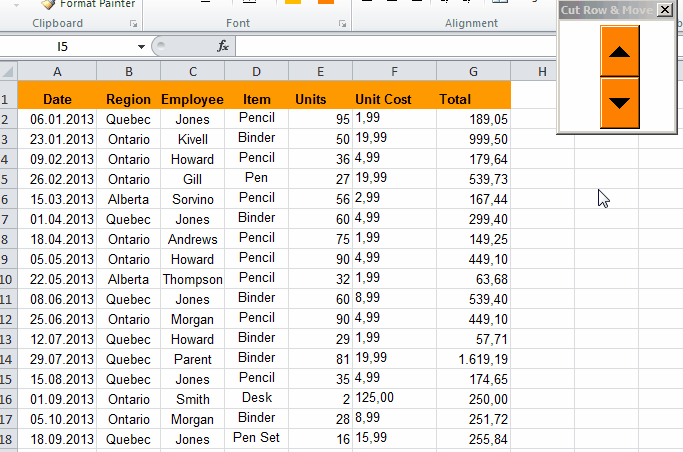683x452 pixels.
Task: Select column G header
Action: tap(473, 71)
